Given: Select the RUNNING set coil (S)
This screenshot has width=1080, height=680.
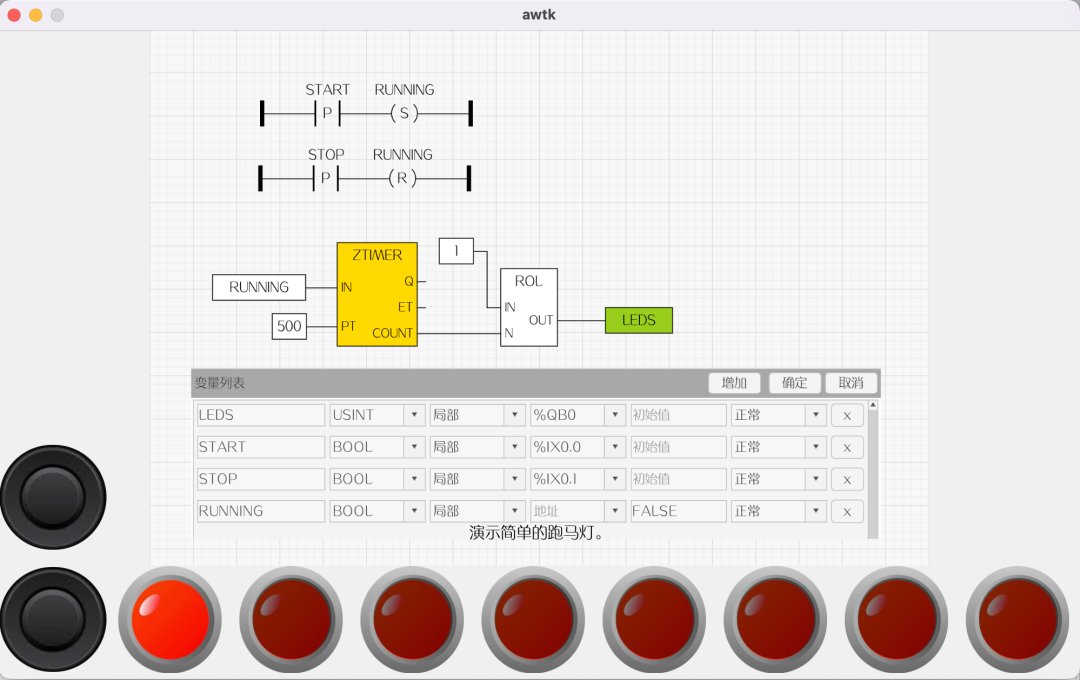Looking at the screenshot, I should pyautogui.click(x=404, y=114).
